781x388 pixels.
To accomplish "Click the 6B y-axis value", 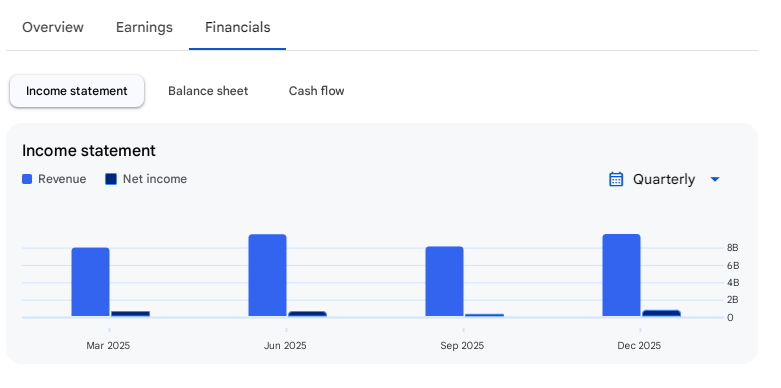I will tap(732, 265).
